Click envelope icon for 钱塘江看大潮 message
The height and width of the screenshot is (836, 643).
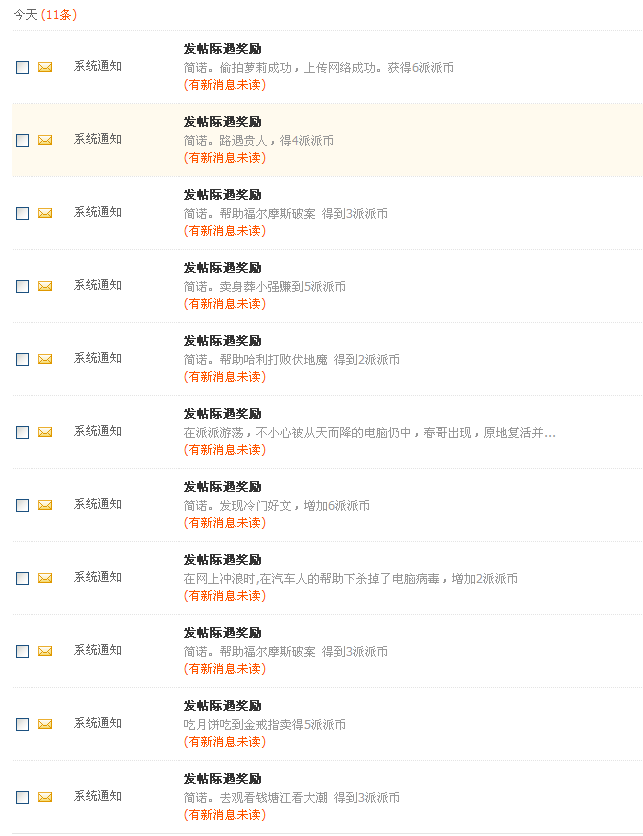(45, 797)
